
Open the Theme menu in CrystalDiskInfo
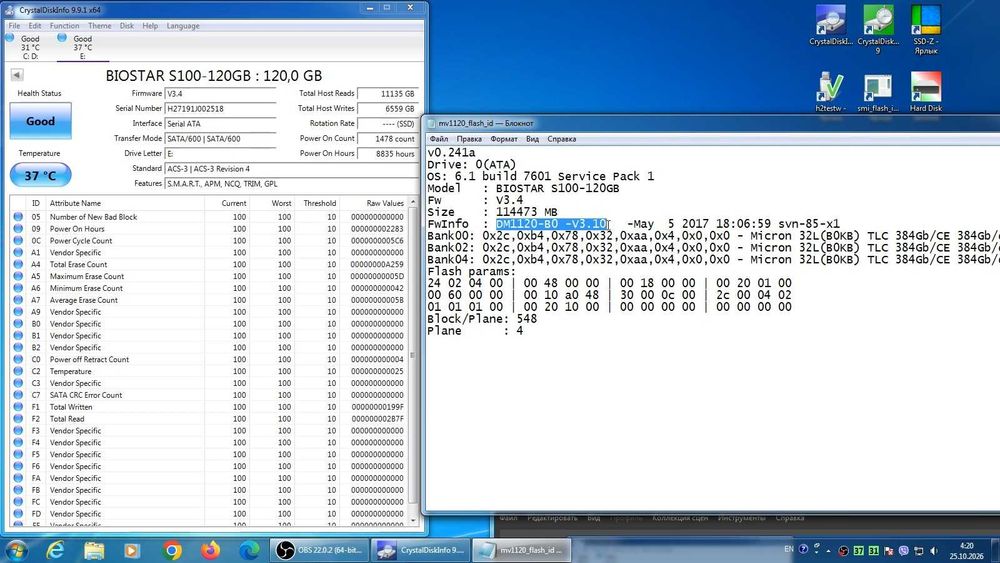[99, 26]
